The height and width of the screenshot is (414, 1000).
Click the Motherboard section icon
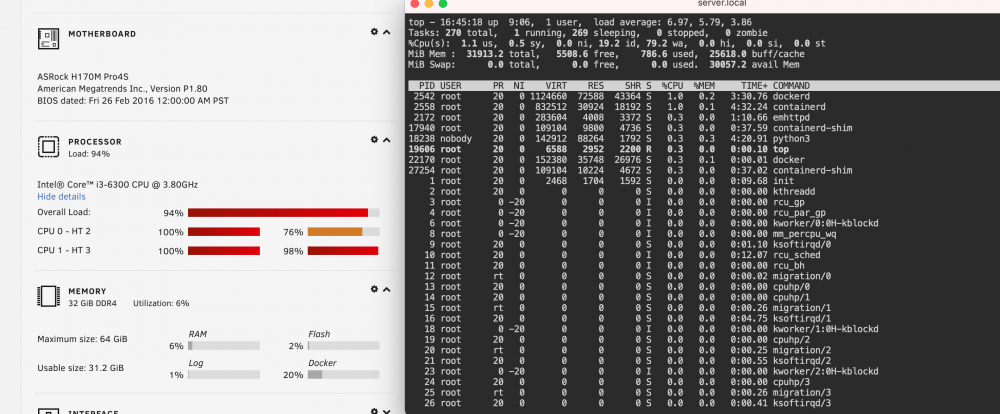[x=48, y=38]
